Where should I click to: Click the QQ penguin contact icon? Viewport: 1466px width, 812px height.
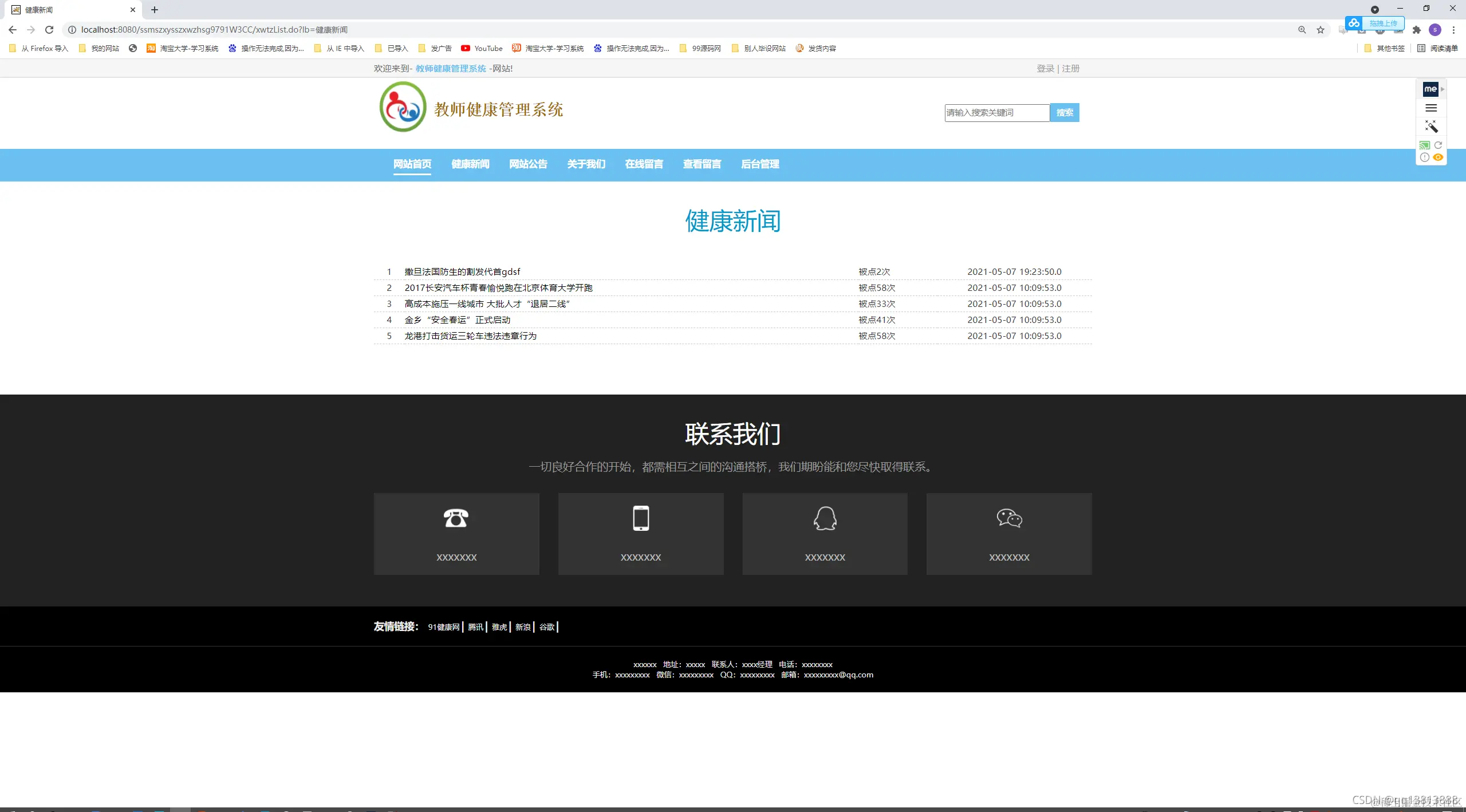825,518
